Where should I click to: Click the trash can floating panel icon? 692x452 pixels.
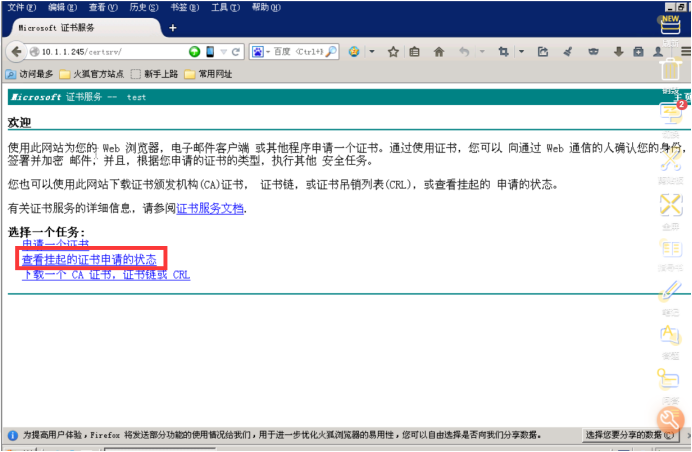670,69
